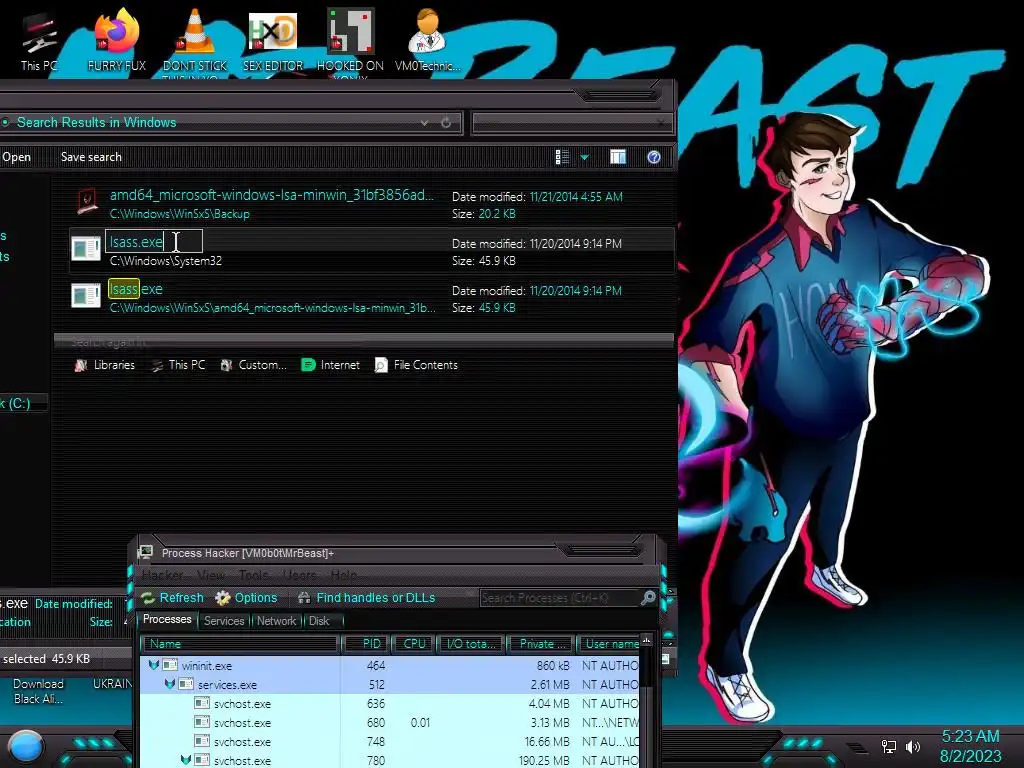Select lsass.exe result in WinSxS folder
This screenshot has width=1024, height=768.
point(371,297)
